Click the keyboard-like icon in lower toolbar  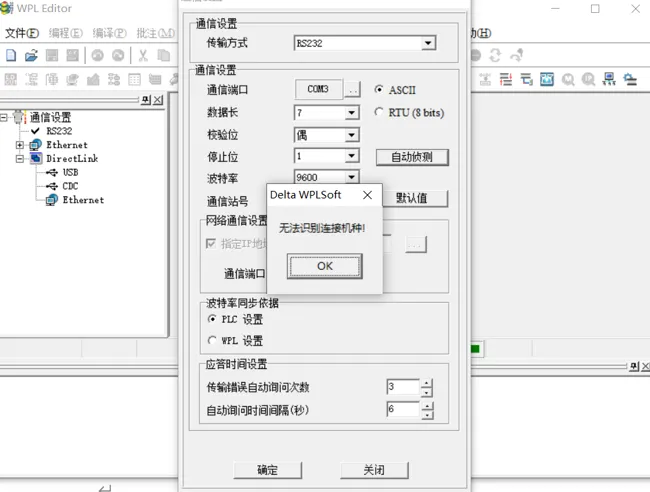tap(155, 79)
